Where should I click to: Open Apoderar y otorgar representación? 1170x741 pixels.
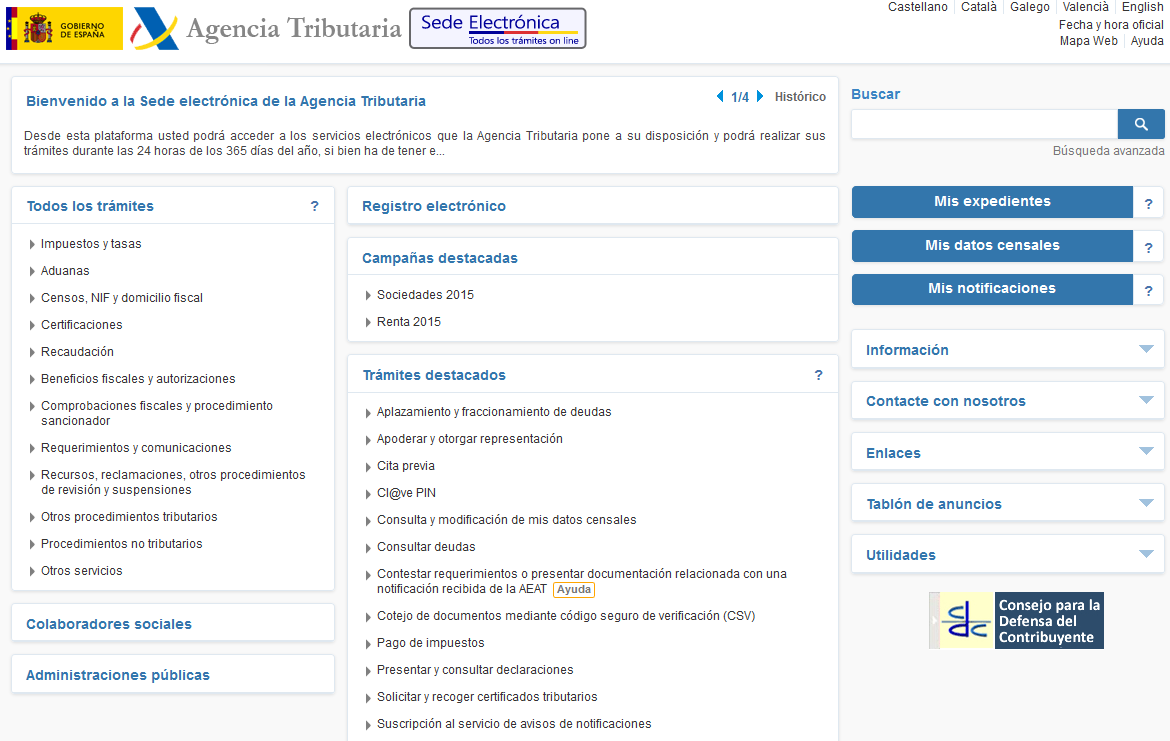[470, 439]
